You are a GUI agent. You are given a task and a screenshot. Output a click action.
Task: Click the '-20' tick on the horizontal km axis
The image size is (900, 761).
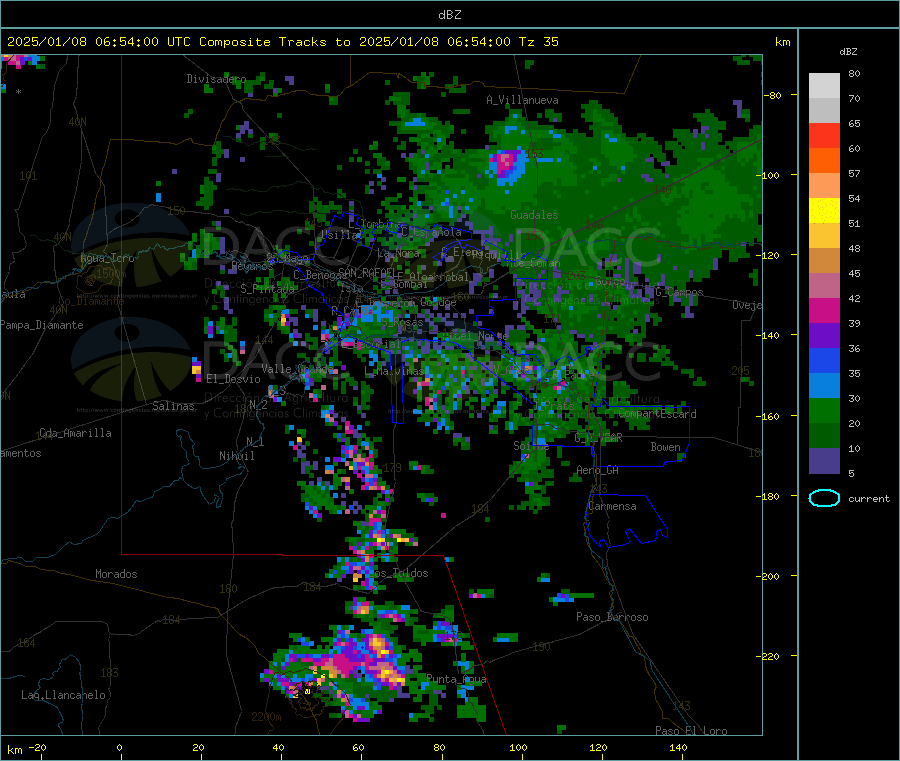38,747
